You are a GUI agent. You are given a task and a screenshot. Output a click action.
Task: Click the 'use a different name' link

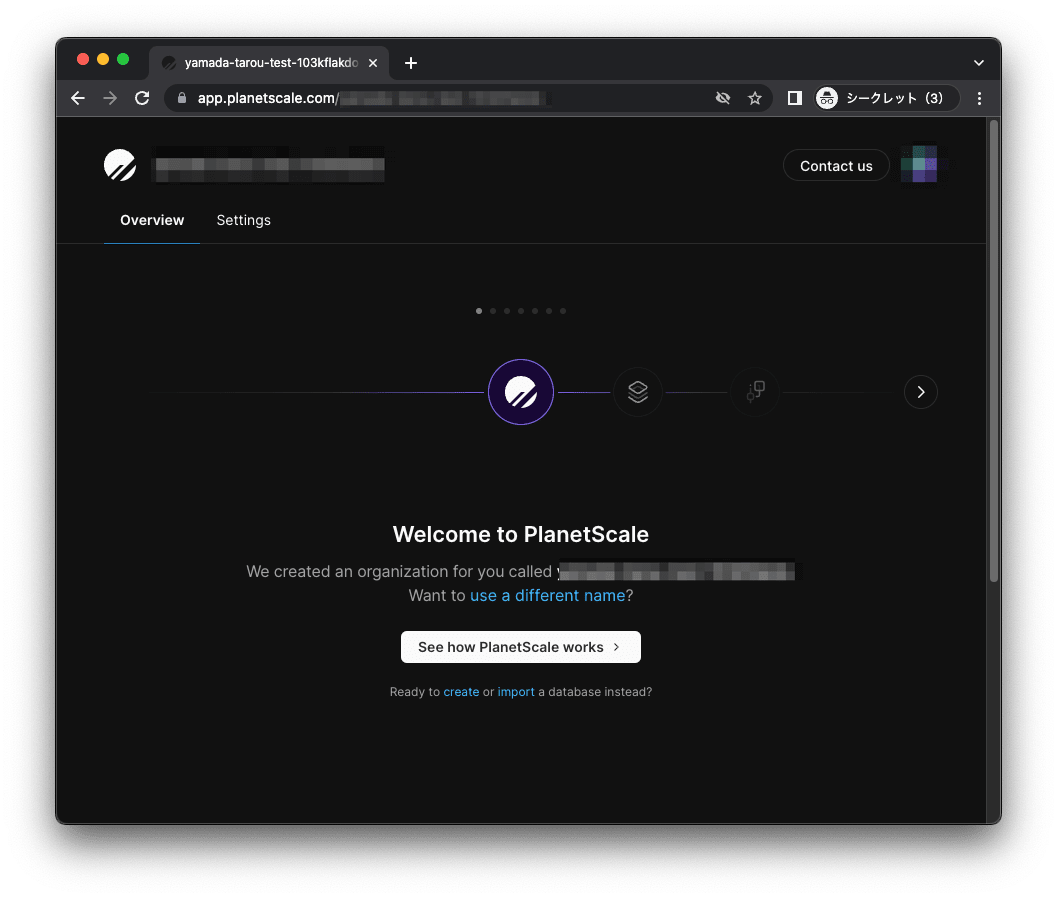pyautogui.click(x=547, y=596)
